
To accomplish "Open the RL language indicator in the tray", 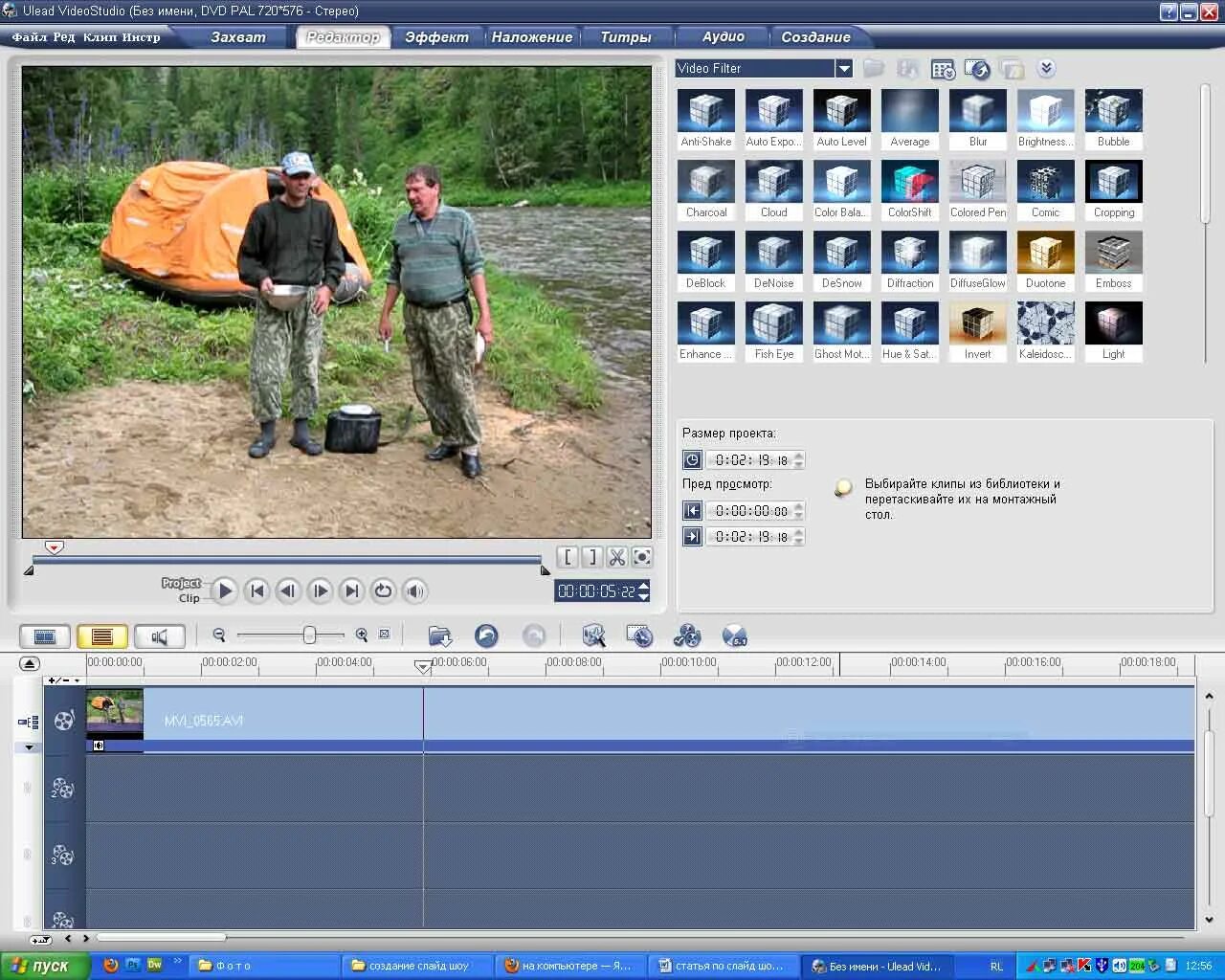I will click(995, 966).
